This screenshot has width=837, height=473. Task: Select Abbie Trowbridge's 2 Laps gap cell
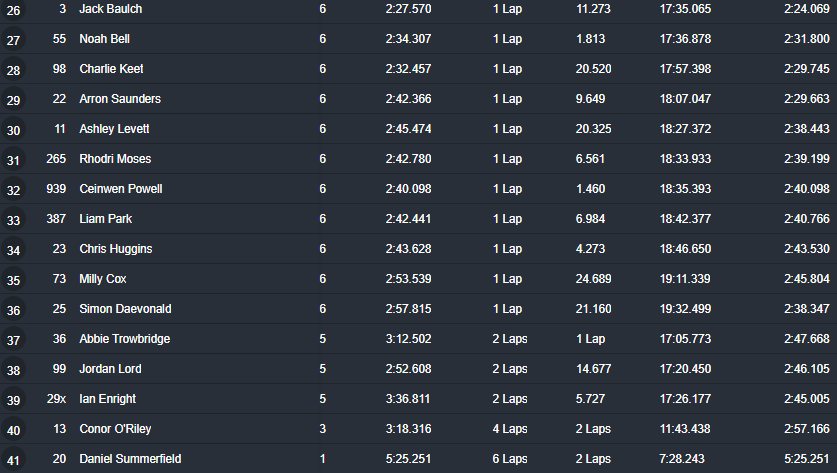510,338
